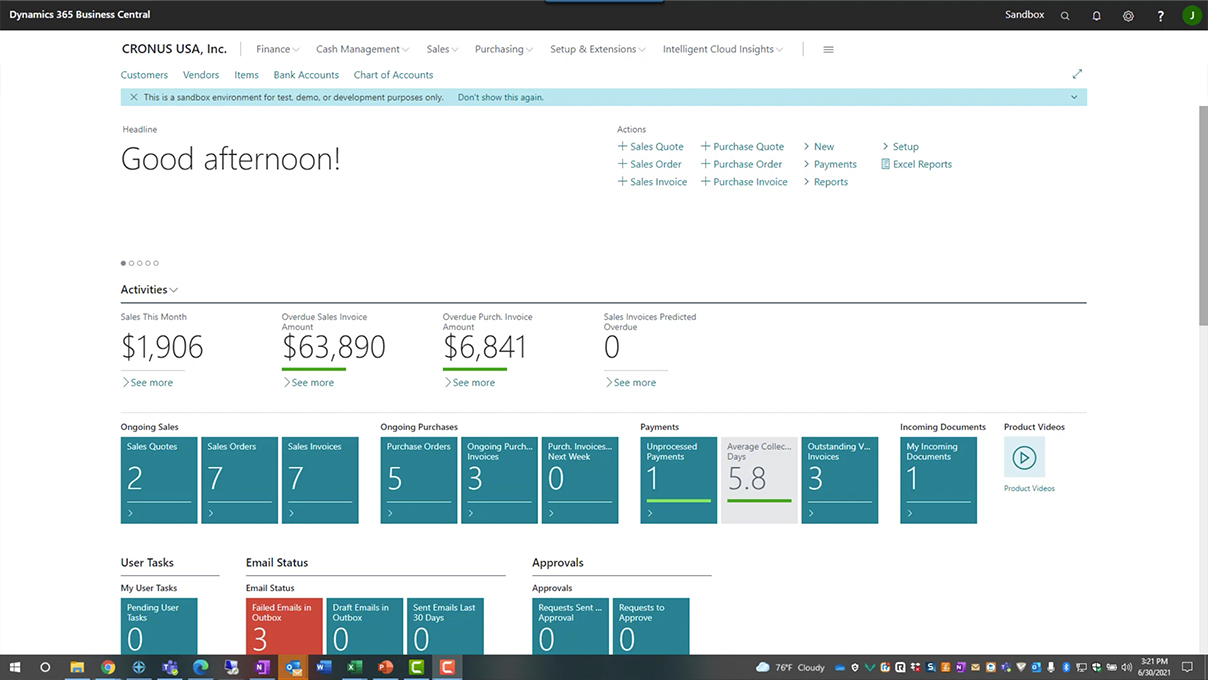This screenshot has width=1208, height=680.
Task: Select the second headline pagination dot
Action: (x=131, y=263)
